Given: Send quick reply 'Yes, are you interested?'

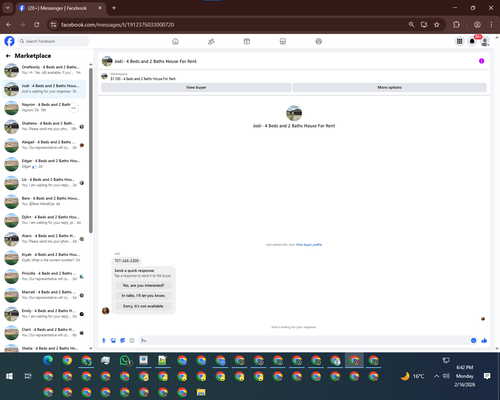Looking at the screenshot, I should point(143,285).
